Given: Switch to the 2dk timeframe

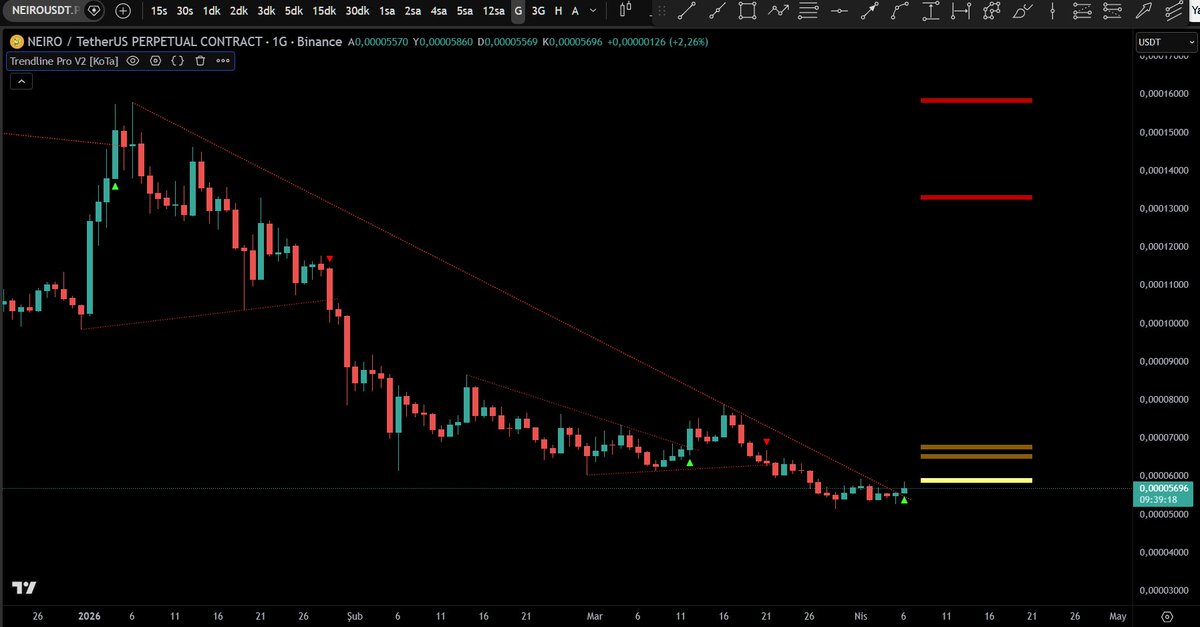Looking at the screenshot, I should 238,11.
